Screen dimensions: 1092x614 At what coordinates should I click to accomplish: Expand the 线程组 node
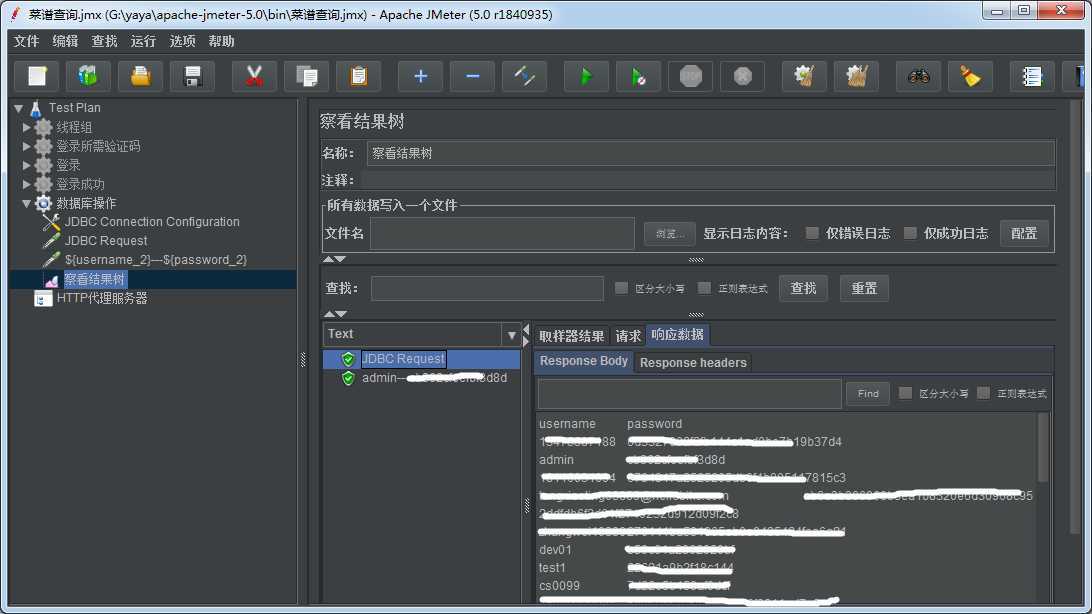[26, 127]
